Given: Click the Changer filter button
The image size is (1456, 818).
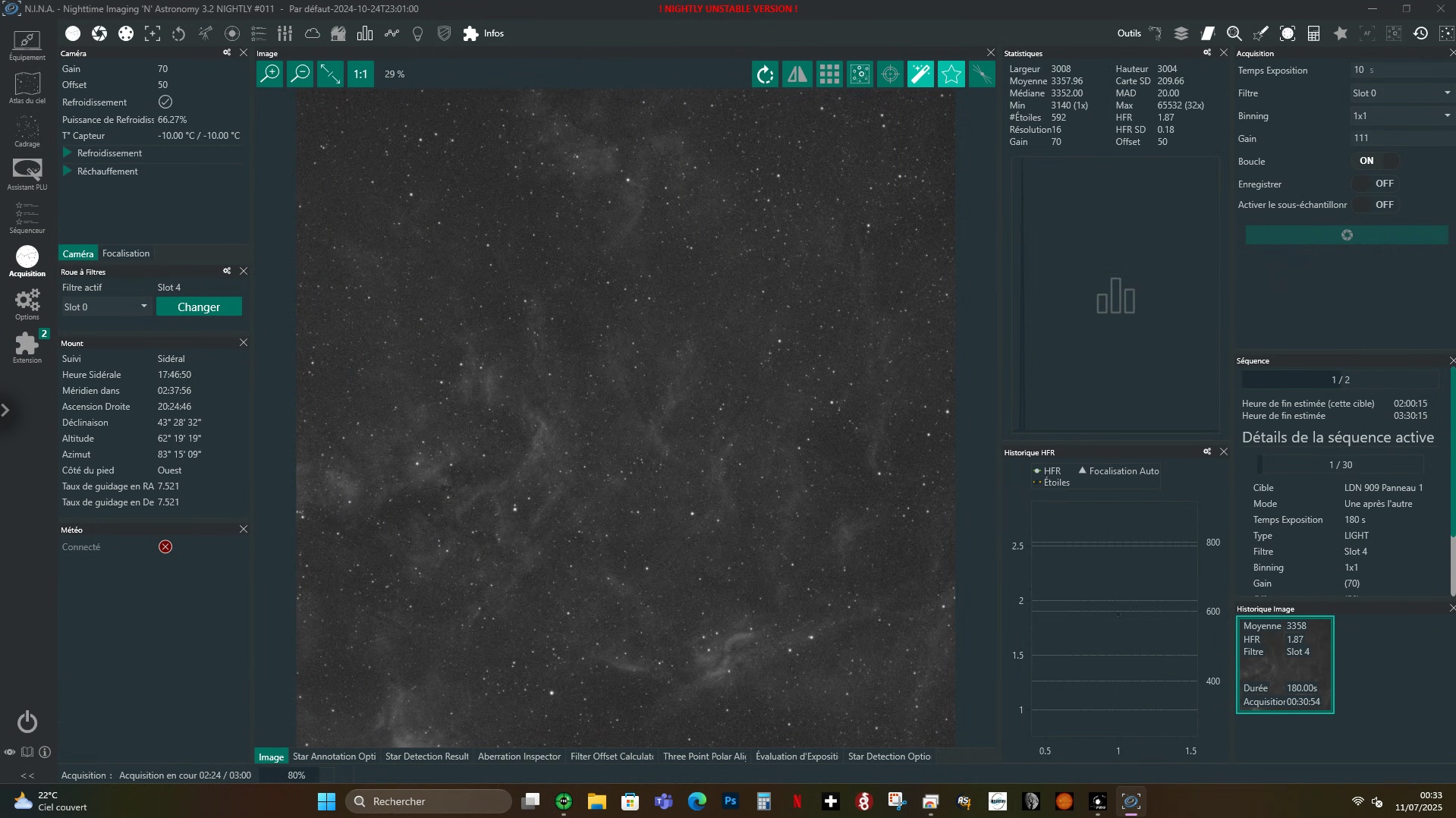Looking at the screenshot, I should 199,307.
